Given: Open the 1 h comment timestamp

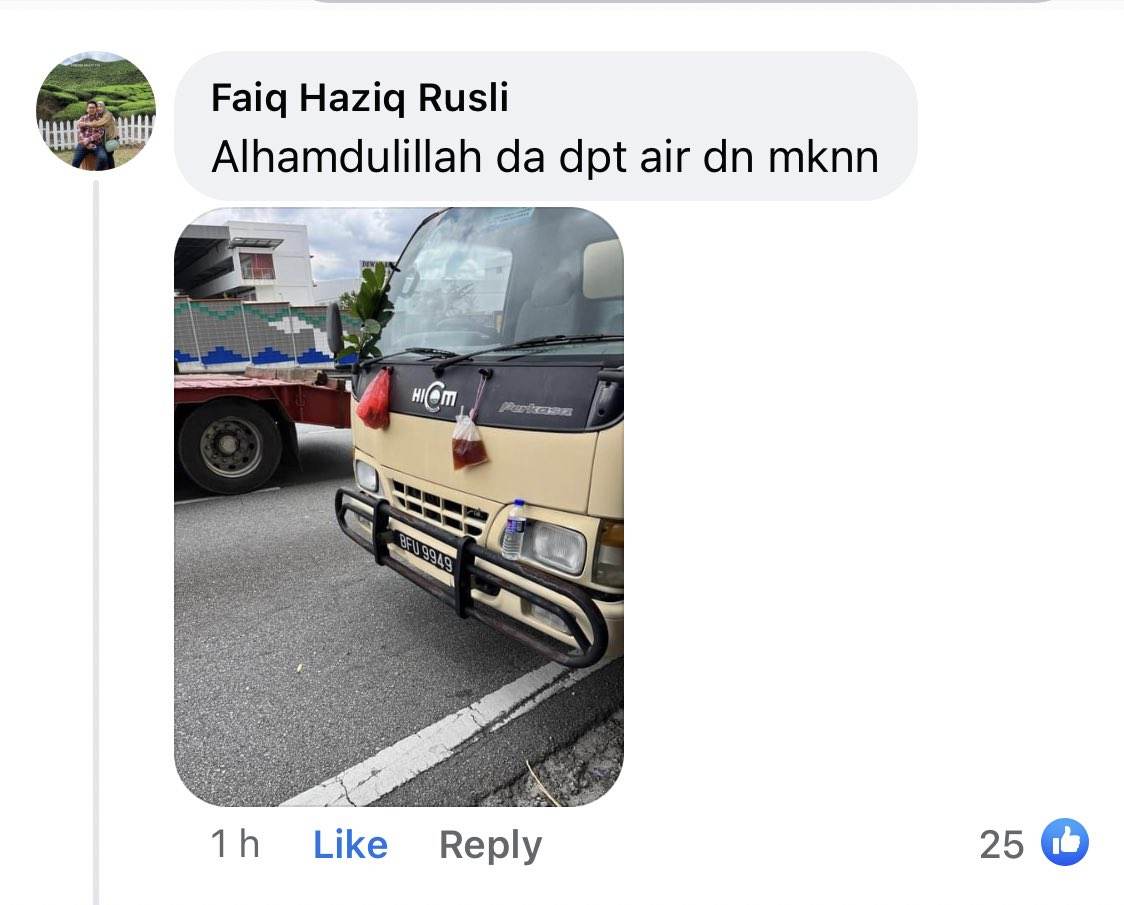Looking at the screenshot, I should pyautogui.click(x=235, y=843).
